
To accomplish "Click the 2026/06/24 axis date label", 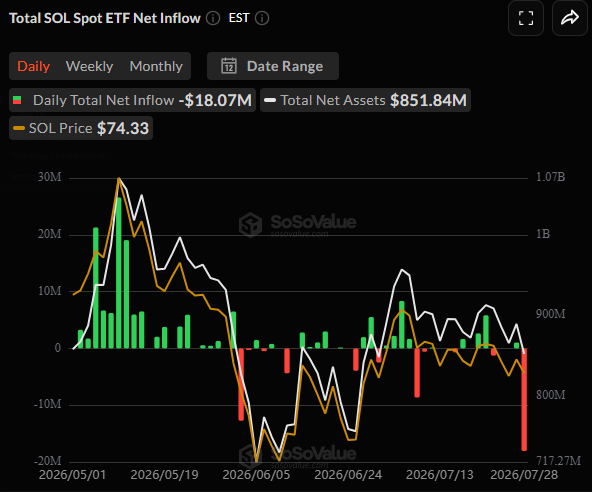I will coord(348,475).
